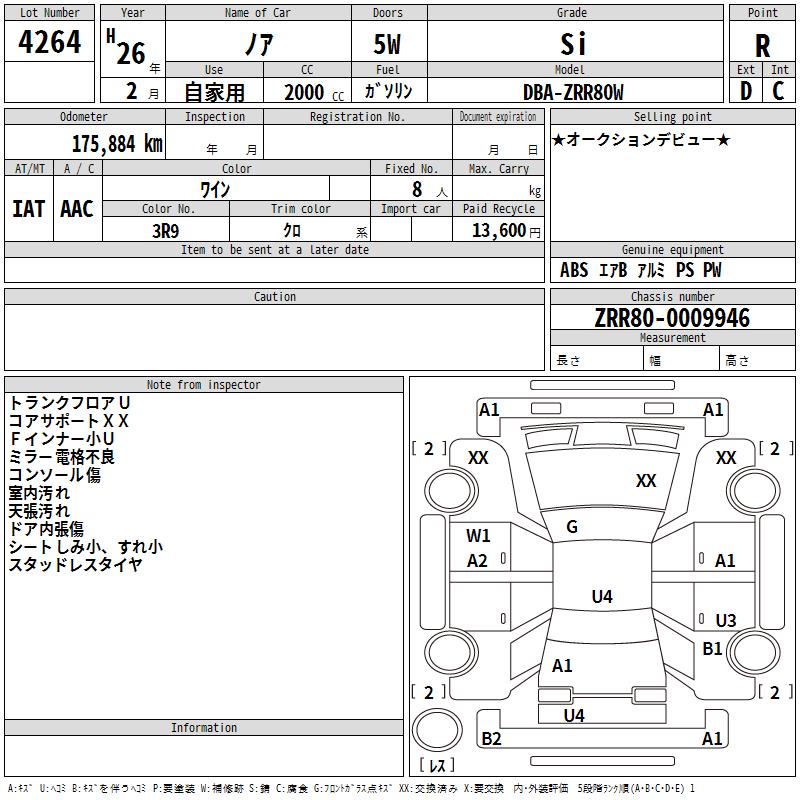
Task: Click the B2 marker on the rear bumper
Action: click(x=492, y=739)
